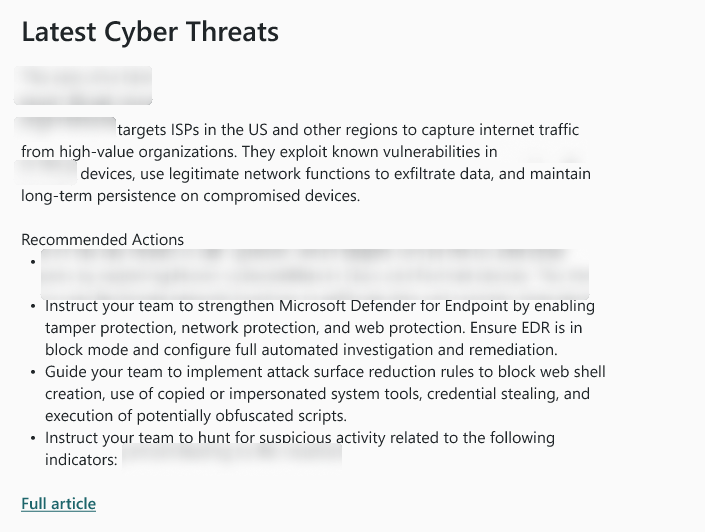Viewport: 705px width, 532px height.
Task: Click the 'hunt for suspicious activity' bullet text
Action: tap(300, 449)
